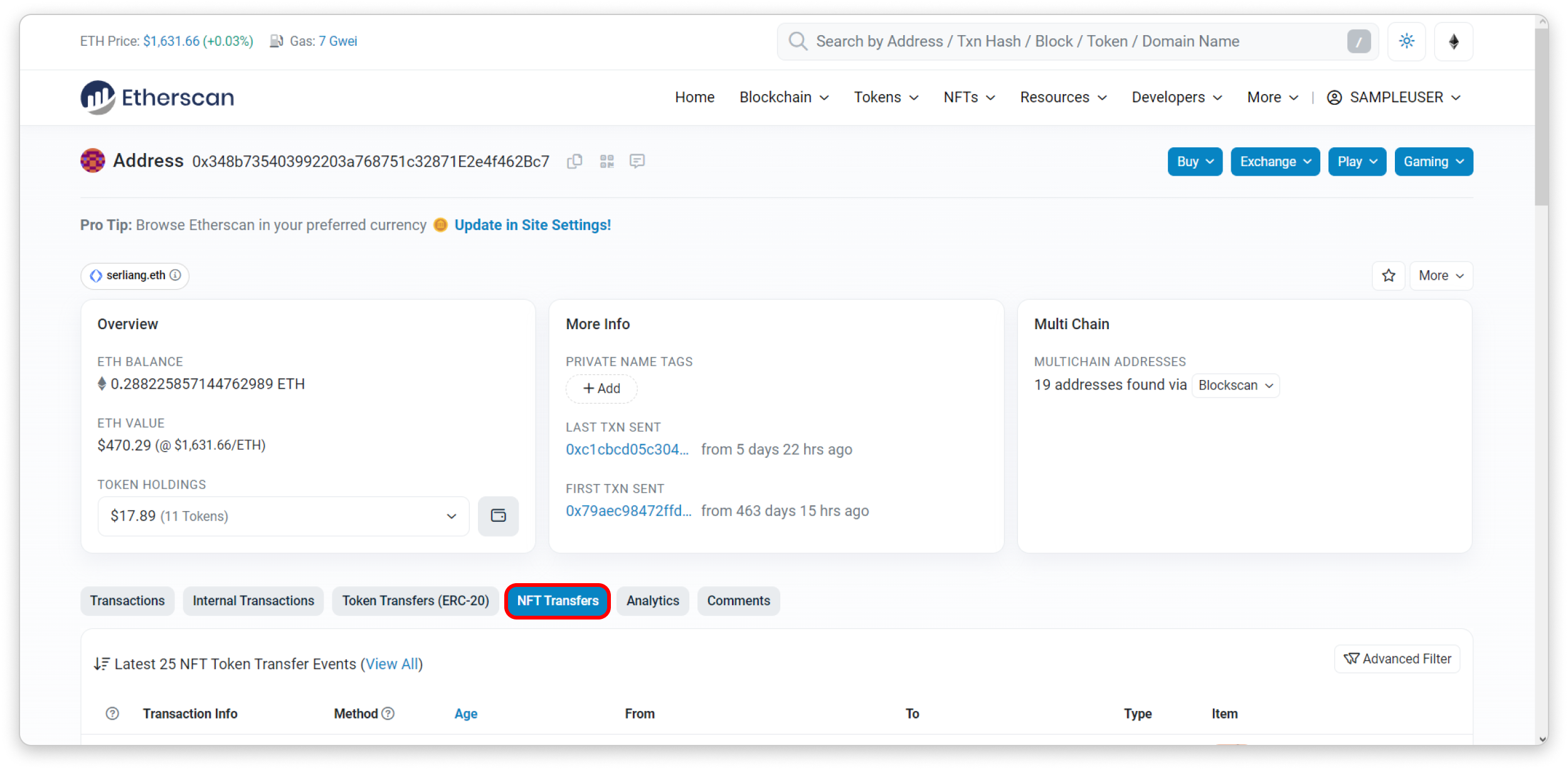Screen dimensions: 1568x770
Task: Toggle sort order on NFT transfer events
Action: (x=102, y=663)
